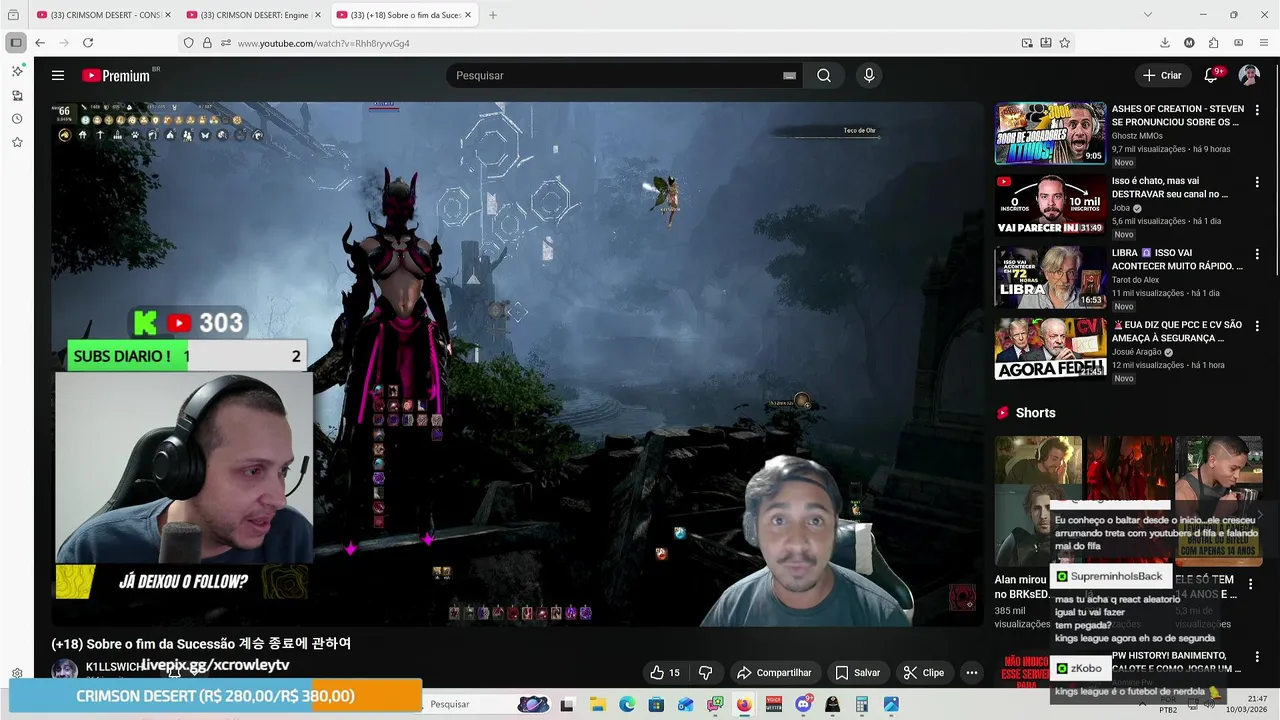
Task: Open history clock in Firefox sidebar
Action: click(x=17, y=119)
